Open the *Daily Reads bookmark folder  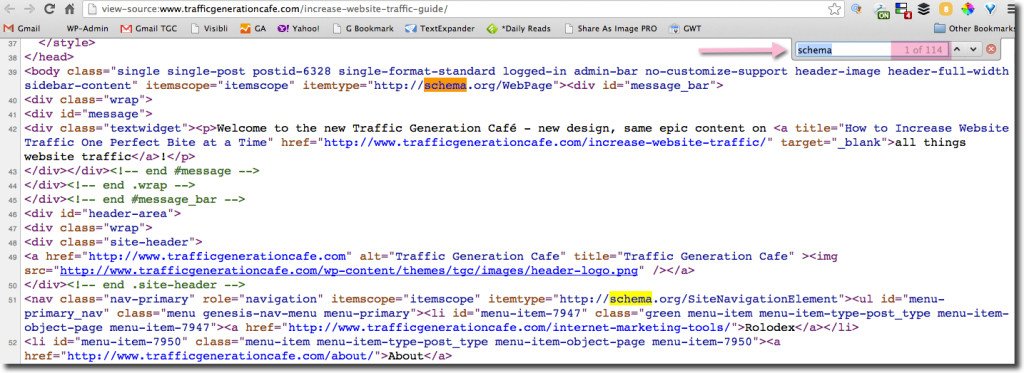pyautogui.click(x=518, y=29)
